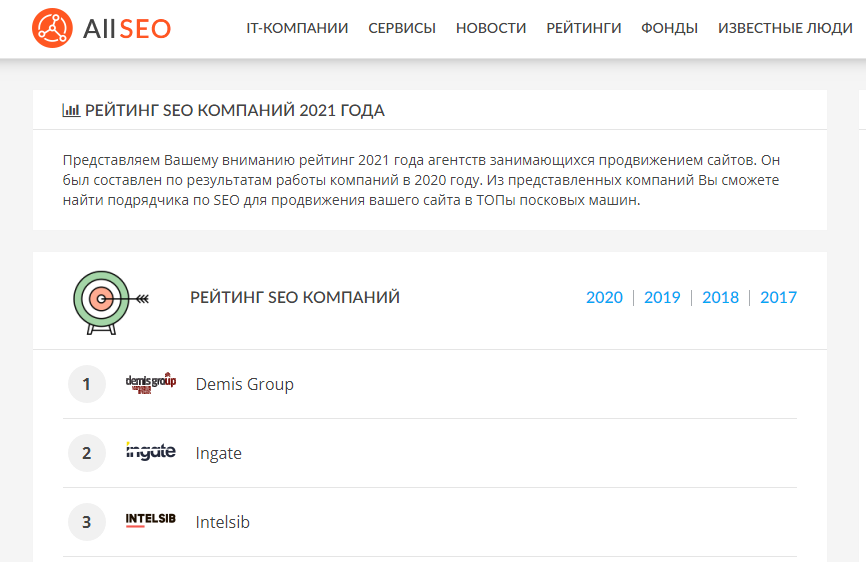Click the rank 1 number badge
This screenshot has width=866, height=562.
(x=87, y=384)
